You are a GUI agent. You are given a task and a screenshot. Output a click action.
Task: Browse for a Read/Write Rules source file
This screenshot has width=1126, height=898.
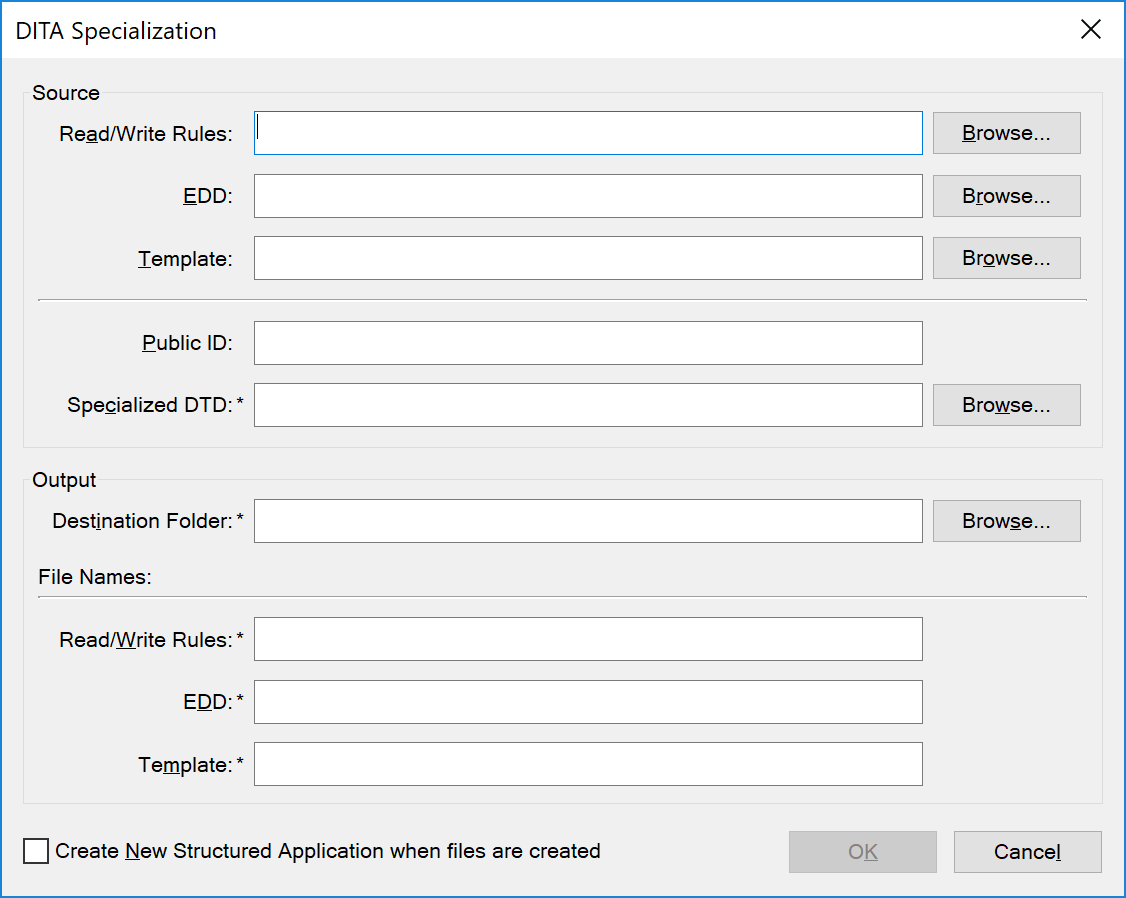[x=1006, y=132]
